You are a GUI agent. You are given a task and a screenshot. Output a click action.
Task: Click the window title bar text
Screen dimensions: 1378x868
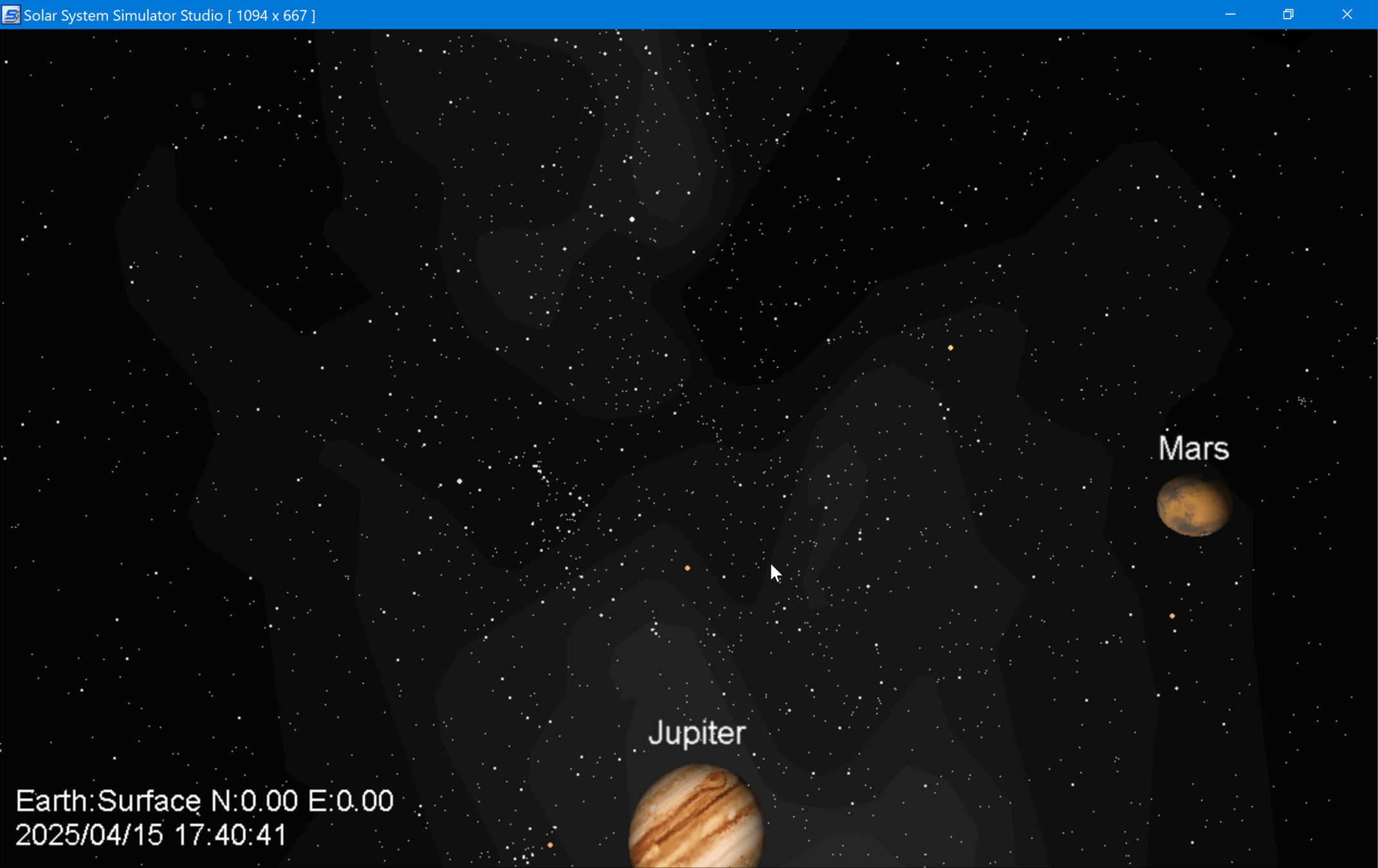[x=169, y=15]
